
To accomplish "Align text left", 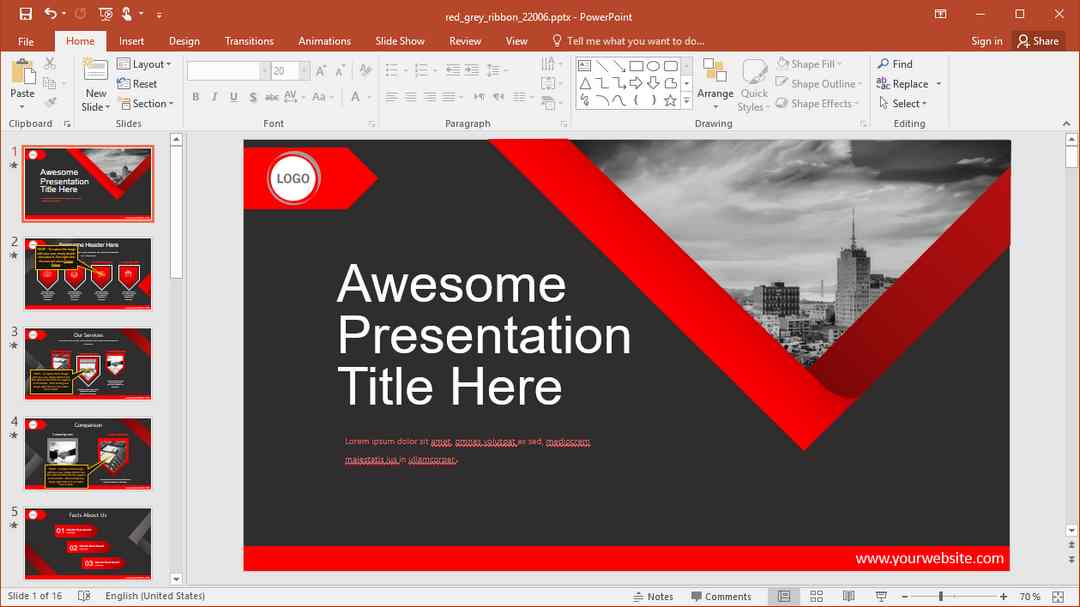I will (x=392, y=97).
